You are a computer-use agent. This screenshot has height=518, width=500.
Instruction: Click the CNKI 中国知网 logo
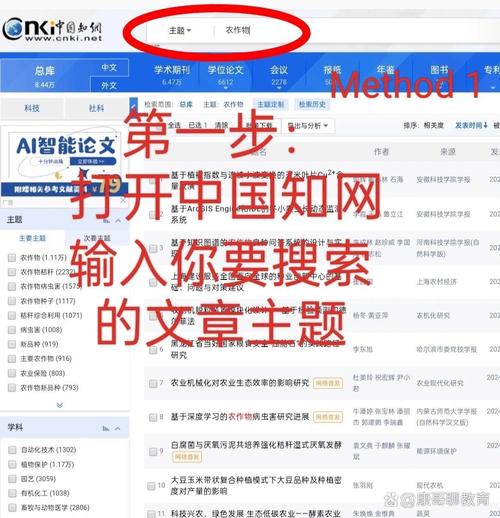52,29
